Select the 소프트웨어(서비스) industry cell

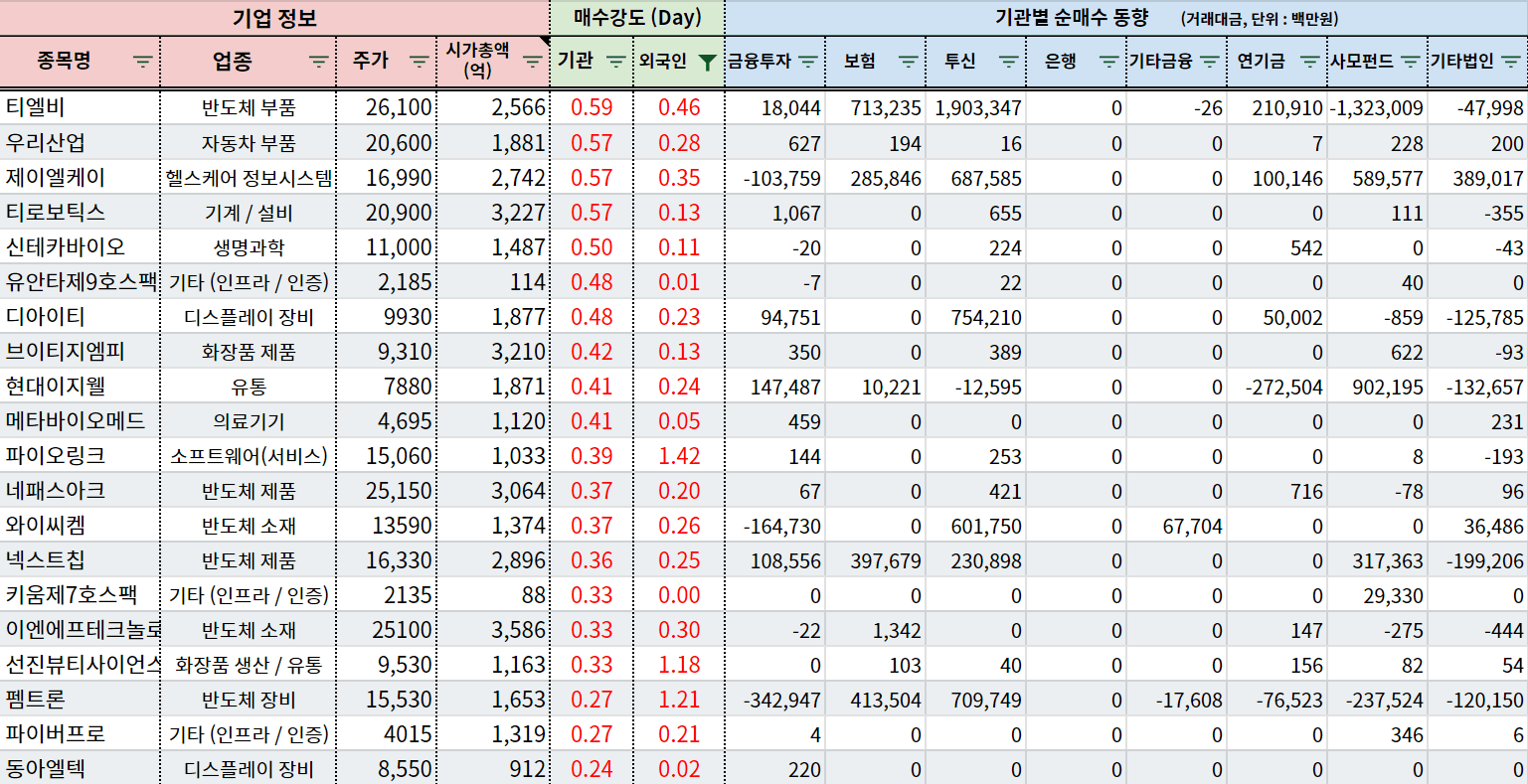(249, 455)
